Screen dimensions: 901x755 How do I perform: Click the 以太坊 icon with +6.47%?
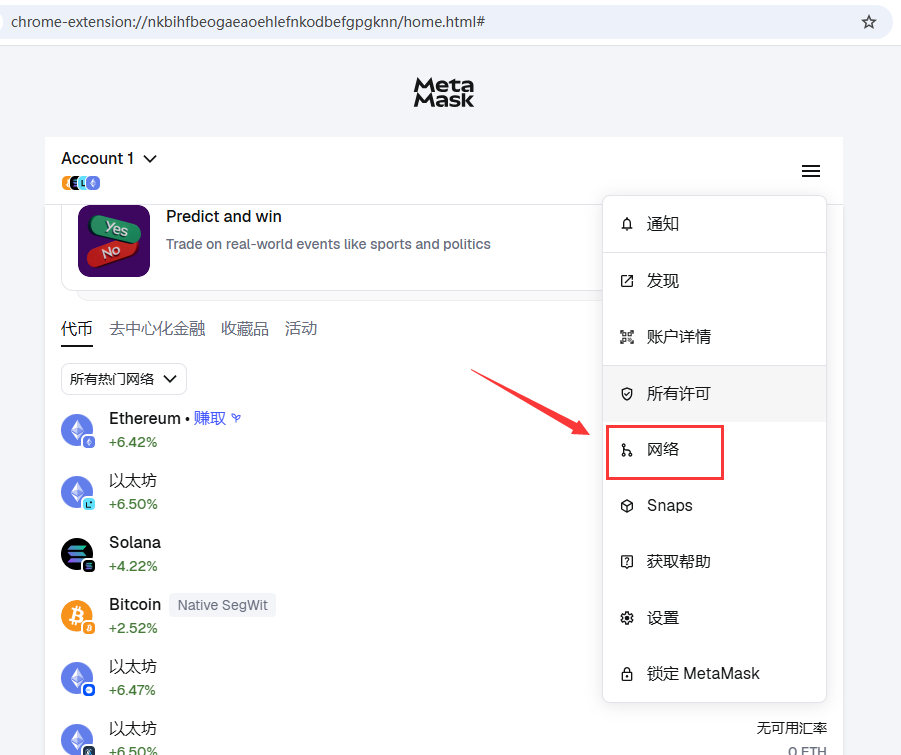(x=78, y=678)
